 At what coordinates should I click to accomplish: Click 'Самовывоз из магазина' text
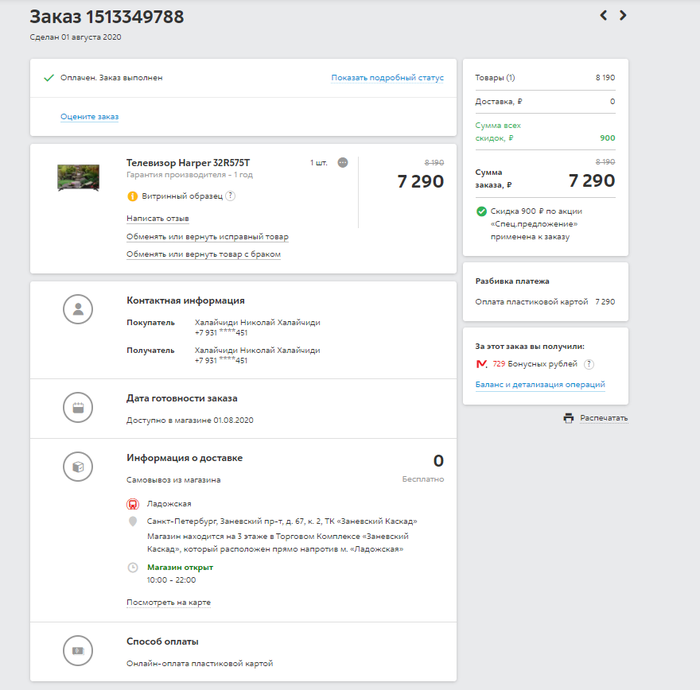[x=173, y=480]
